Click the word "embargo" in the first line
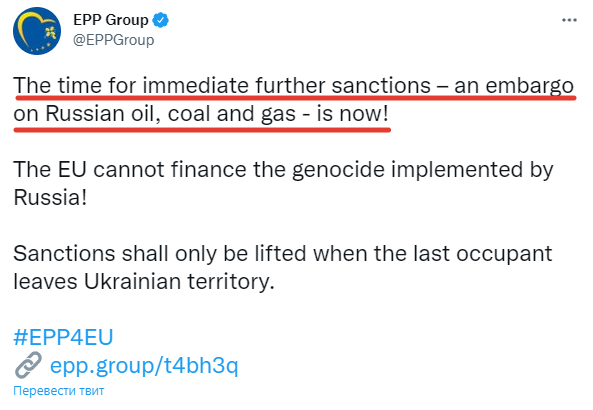Image resolution: width=593 pixels, height=410 pixels. (529, 86)
